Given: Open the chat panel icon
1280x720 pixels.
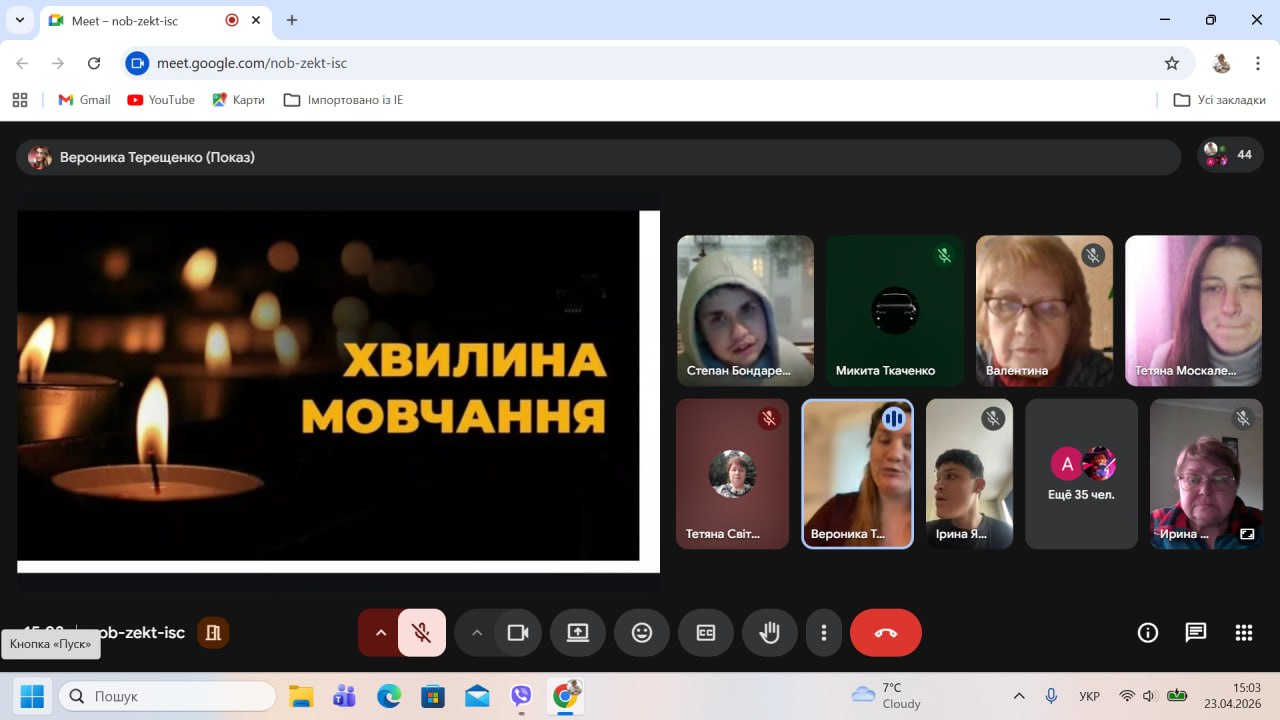Looking at the screenshot, I should (x=1195, y=632).
